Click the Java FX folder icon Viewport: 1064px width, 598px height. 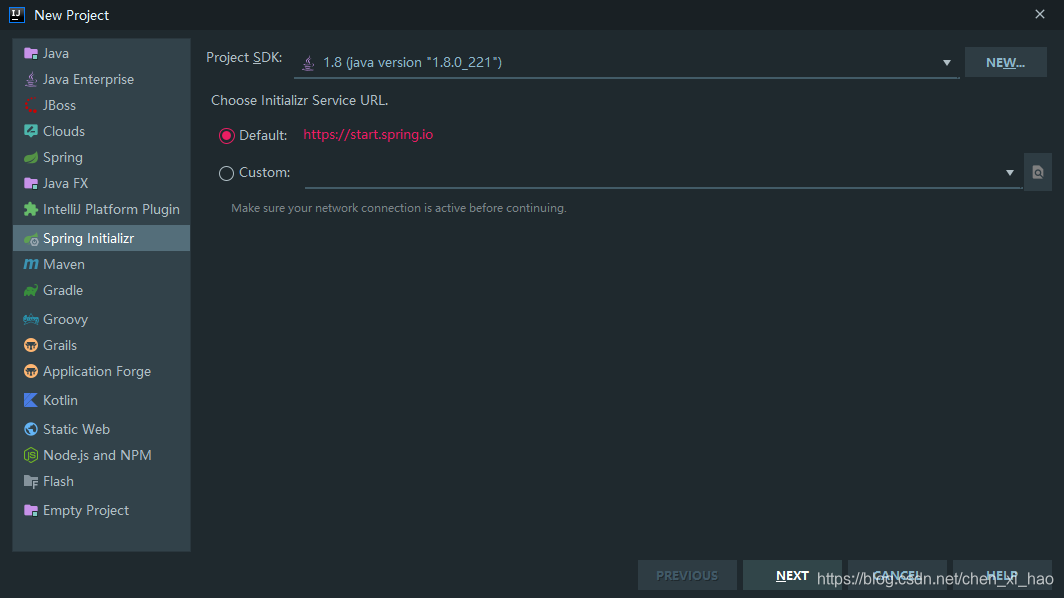tap(31, 183)
